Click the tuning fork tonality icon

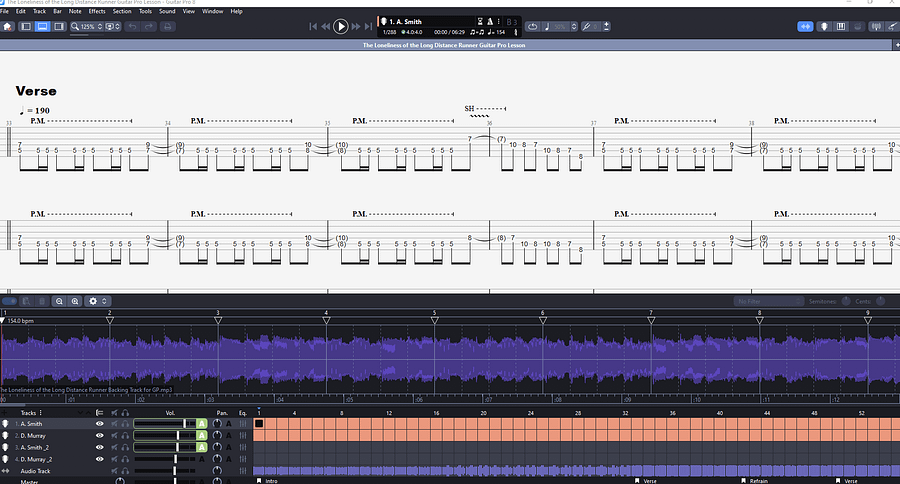tap(586, 26)
